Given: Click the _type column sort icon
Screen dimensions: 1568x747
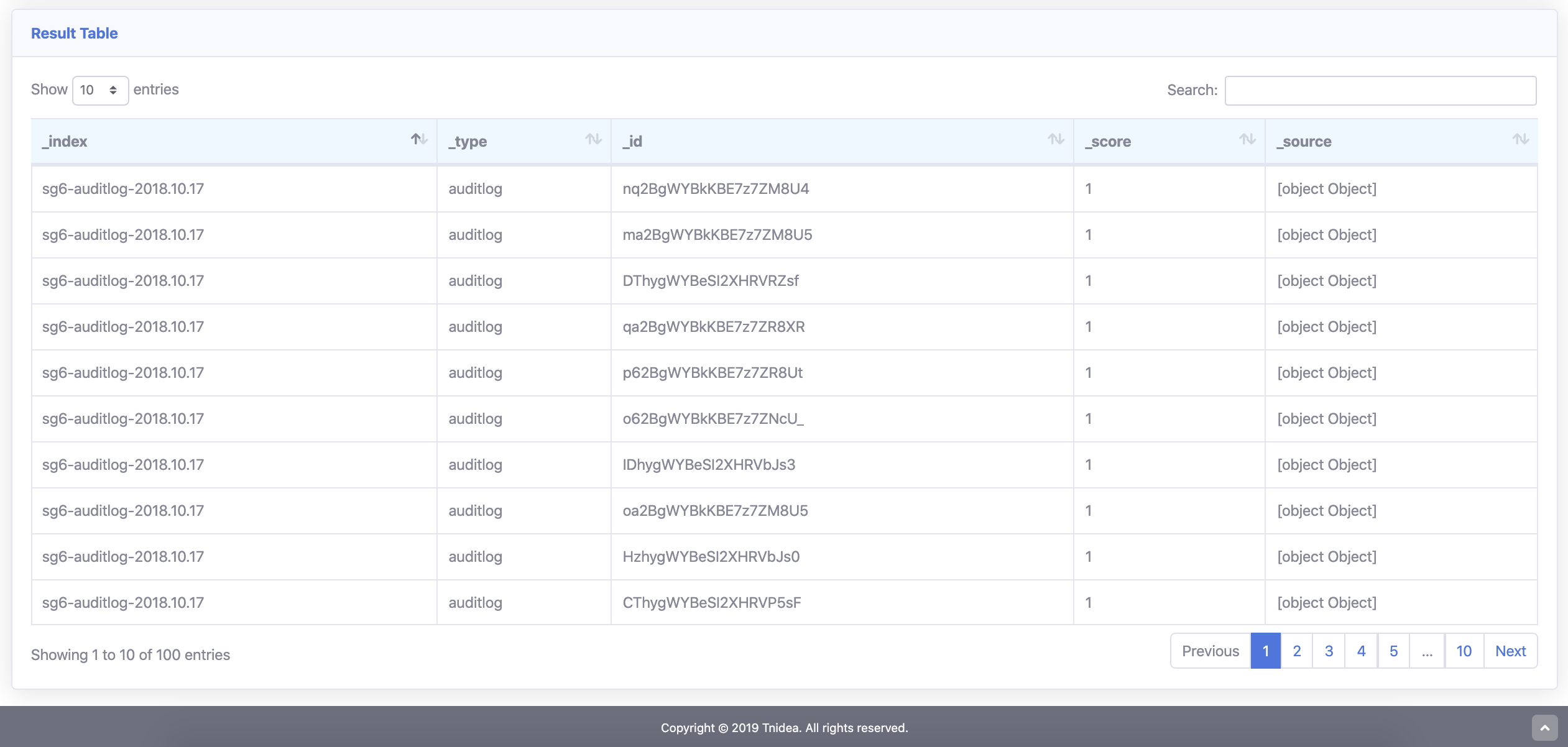Looking at the screenshot, I should pos(593,139).
